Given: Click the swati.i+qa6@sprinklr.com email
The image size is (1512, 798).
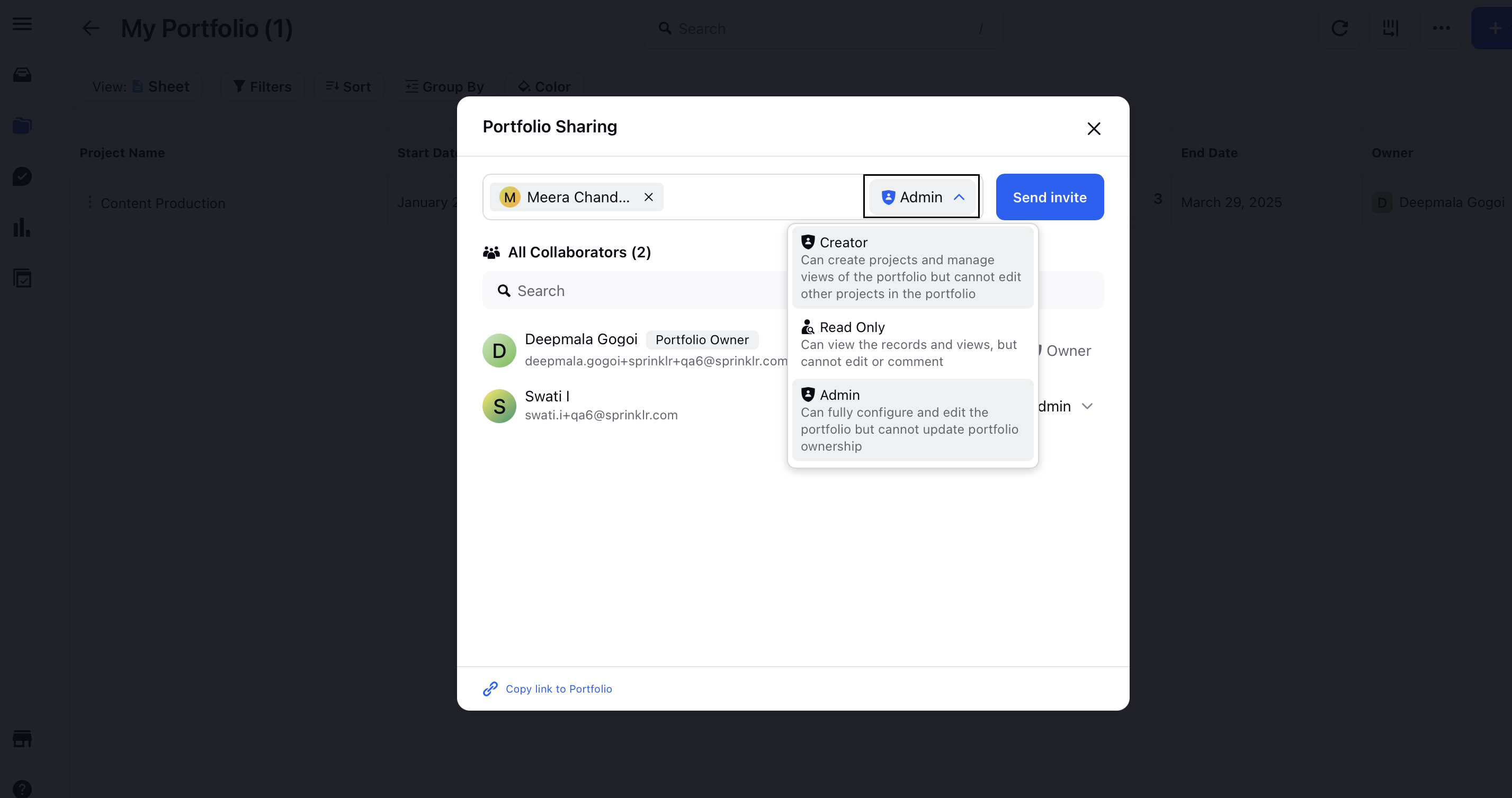Looking at the screenshot, I should [x=601, y=415].
